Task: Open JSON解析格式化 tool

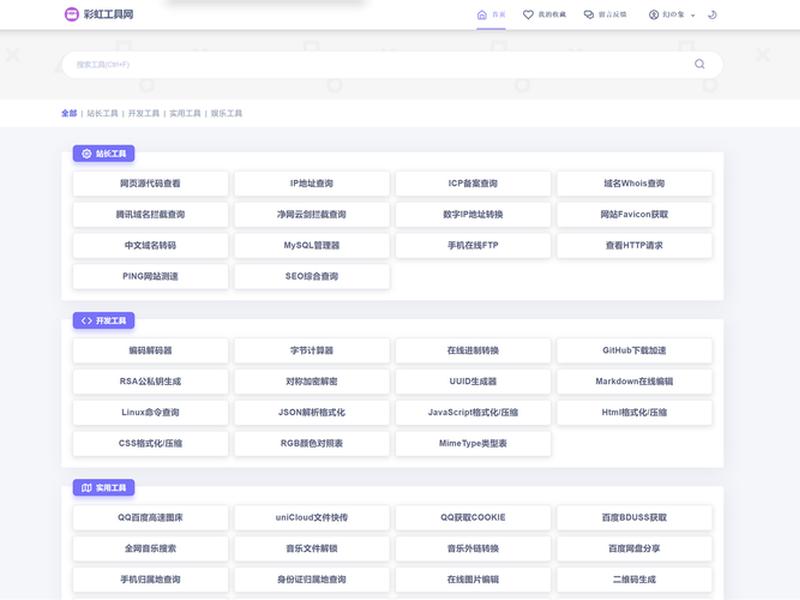Action: [312, 413]
